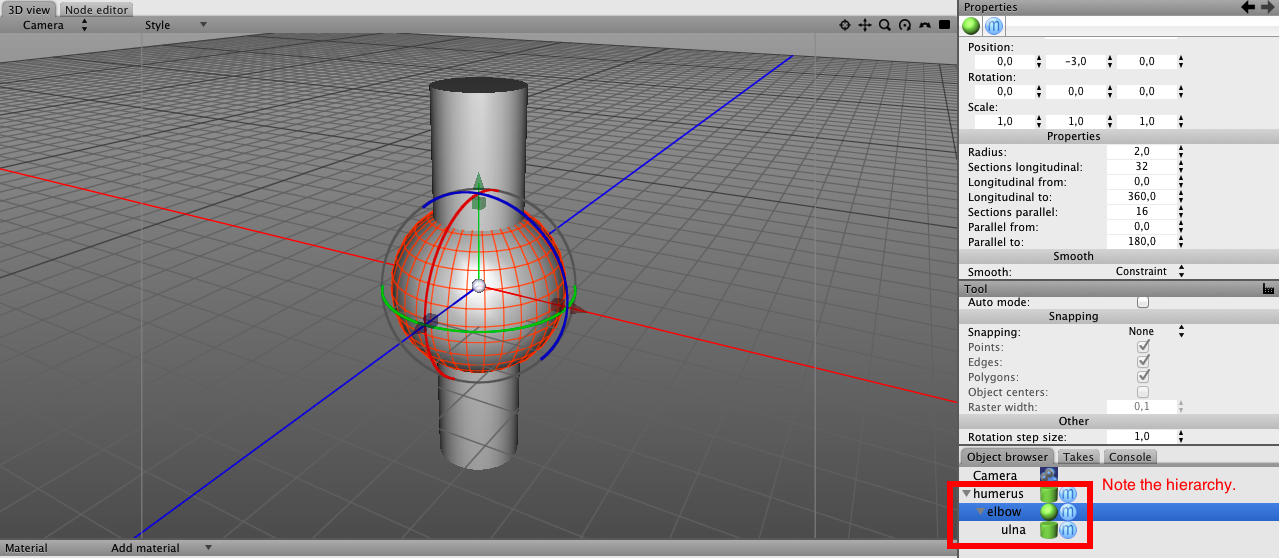Click the magnifier zoom view icon
The width and height of the screenshot is (1279, 558).
885,25
